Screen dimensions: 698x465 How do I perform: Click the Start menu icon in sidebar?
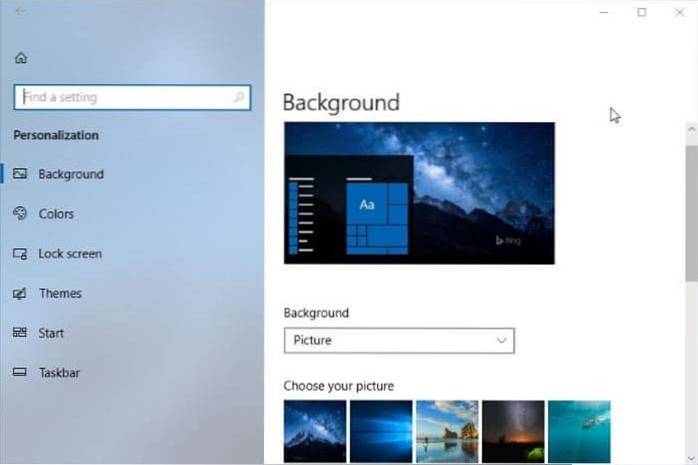pyautogui.click(x=20, y=333)
